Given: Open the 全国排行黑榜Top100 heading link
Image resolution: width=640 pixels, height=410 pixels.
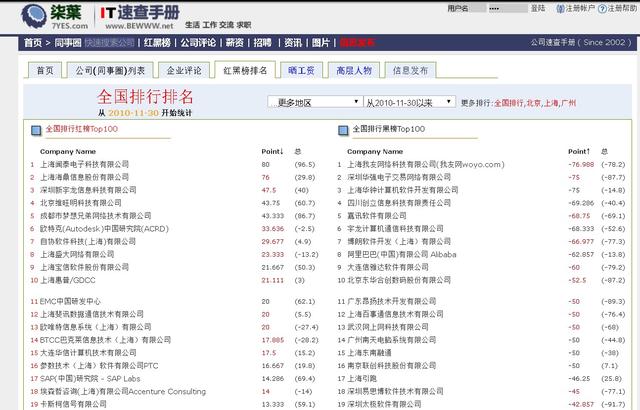Looking at the screenshot, I should pyautogui.click(x=389, y=129).
